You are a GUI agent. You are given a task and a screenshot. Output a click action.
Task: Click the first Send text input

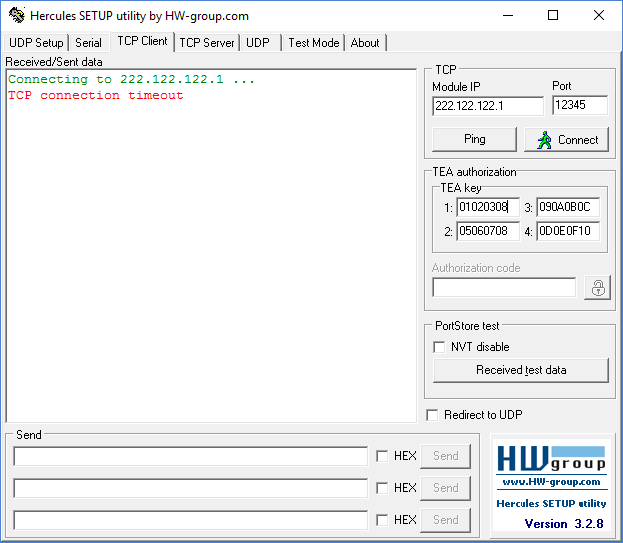coord(191,456)
